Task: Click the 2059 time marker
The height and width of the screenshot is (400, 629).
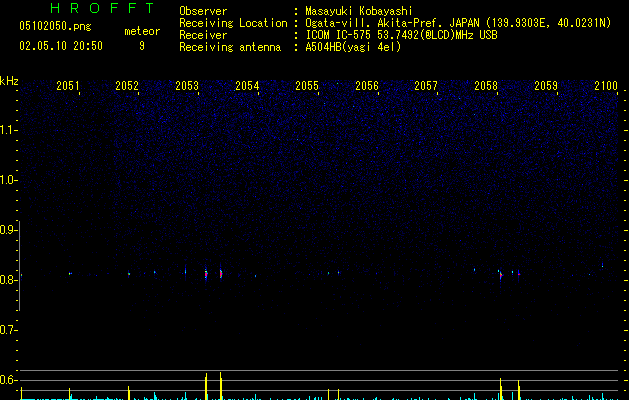Action: 546,86
